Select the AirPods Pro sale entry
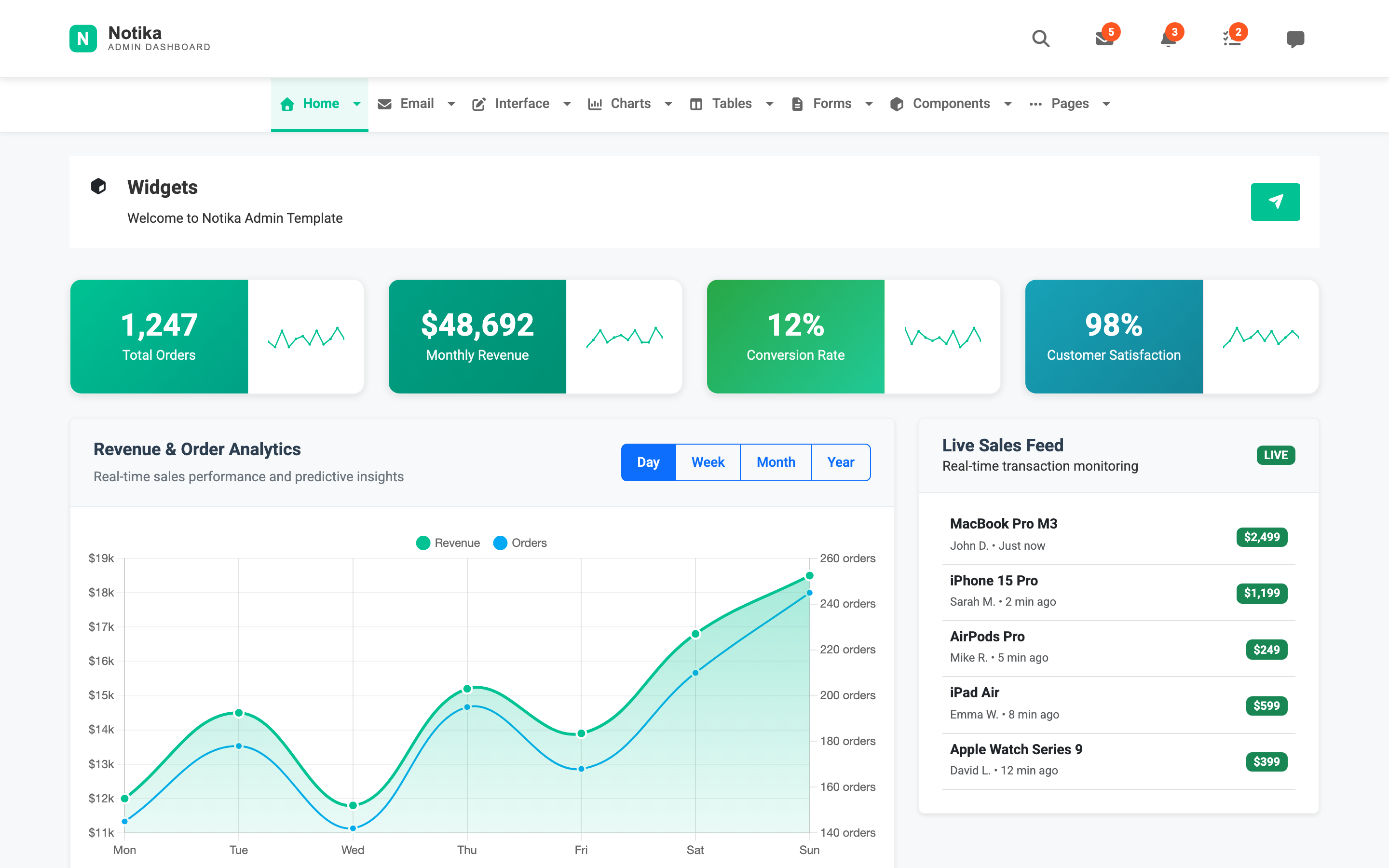The width and height of the screenshot is (1389, 868). tap(1118, 648)
